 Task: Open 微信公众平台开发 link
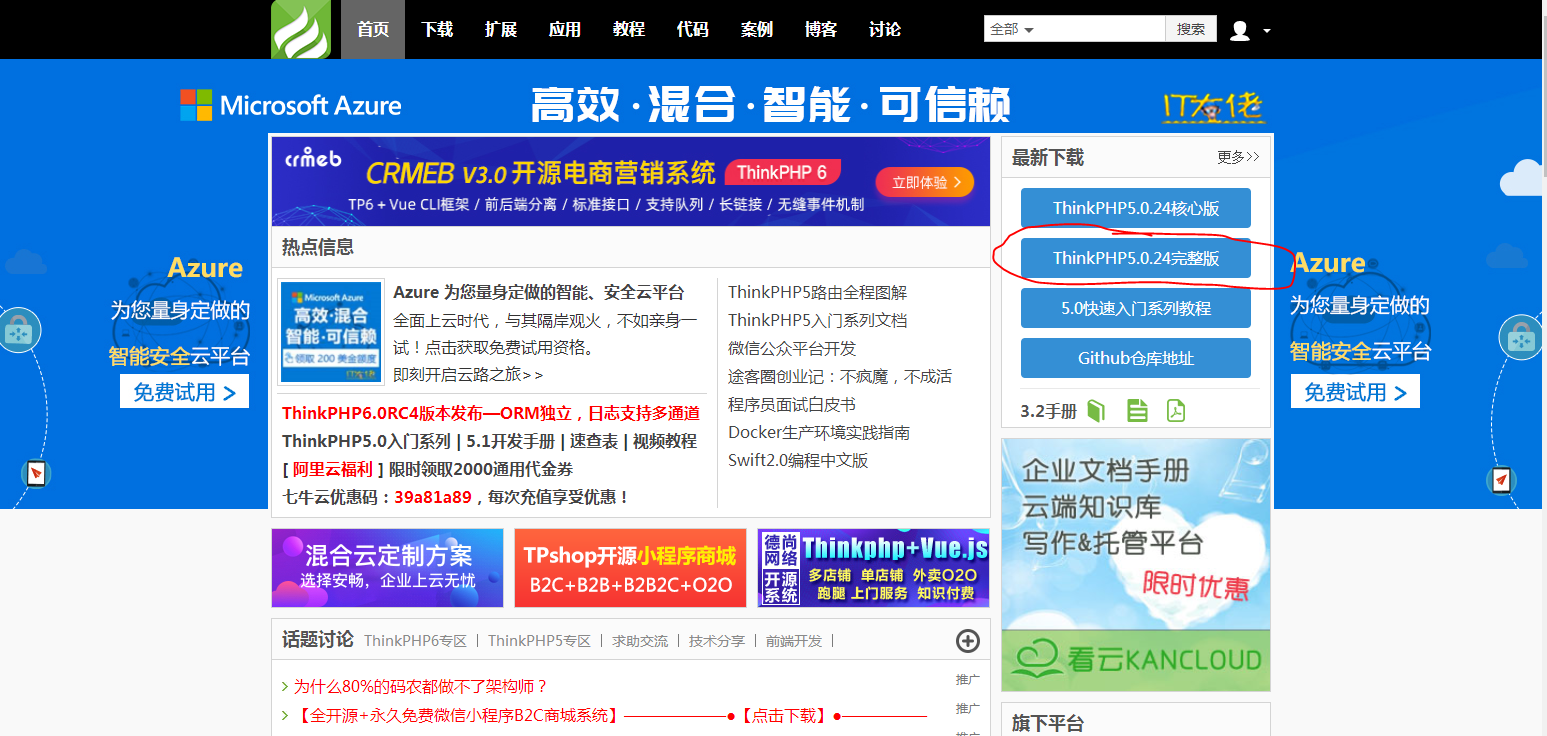[792, 348]
